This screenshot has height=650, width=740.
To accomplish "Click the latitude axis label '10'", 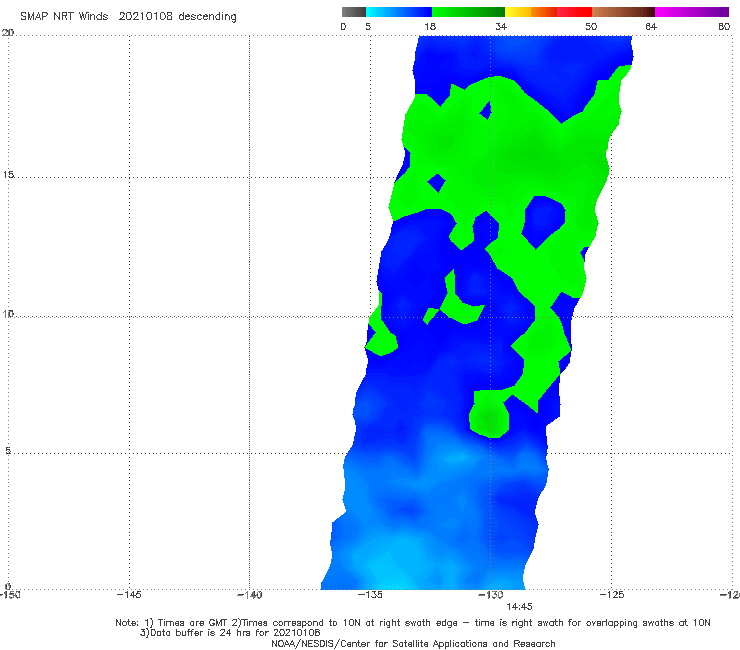I will coord(8,313).
